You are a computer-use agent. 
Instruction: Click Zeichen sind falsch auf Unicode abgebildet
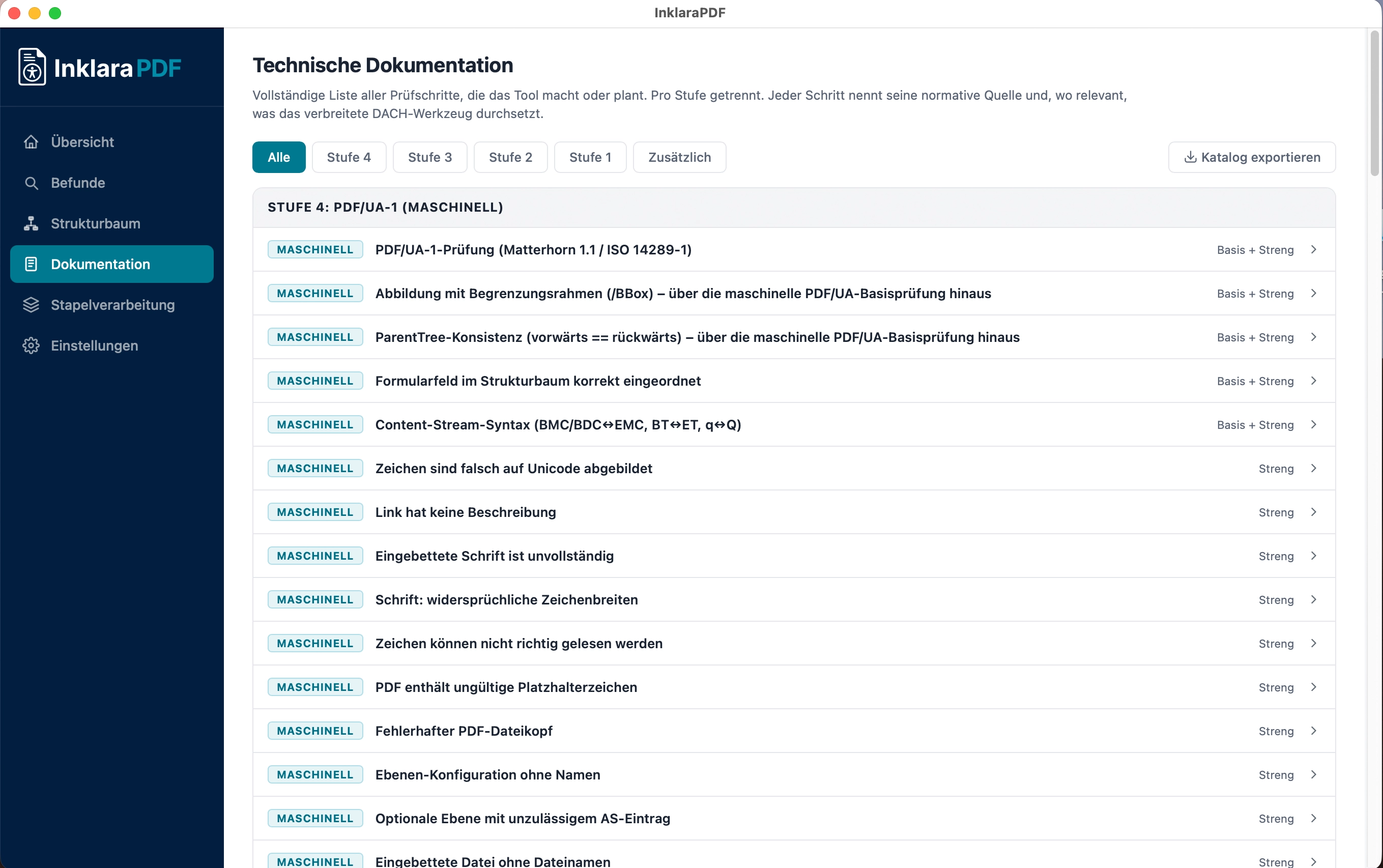click(514, 469)
